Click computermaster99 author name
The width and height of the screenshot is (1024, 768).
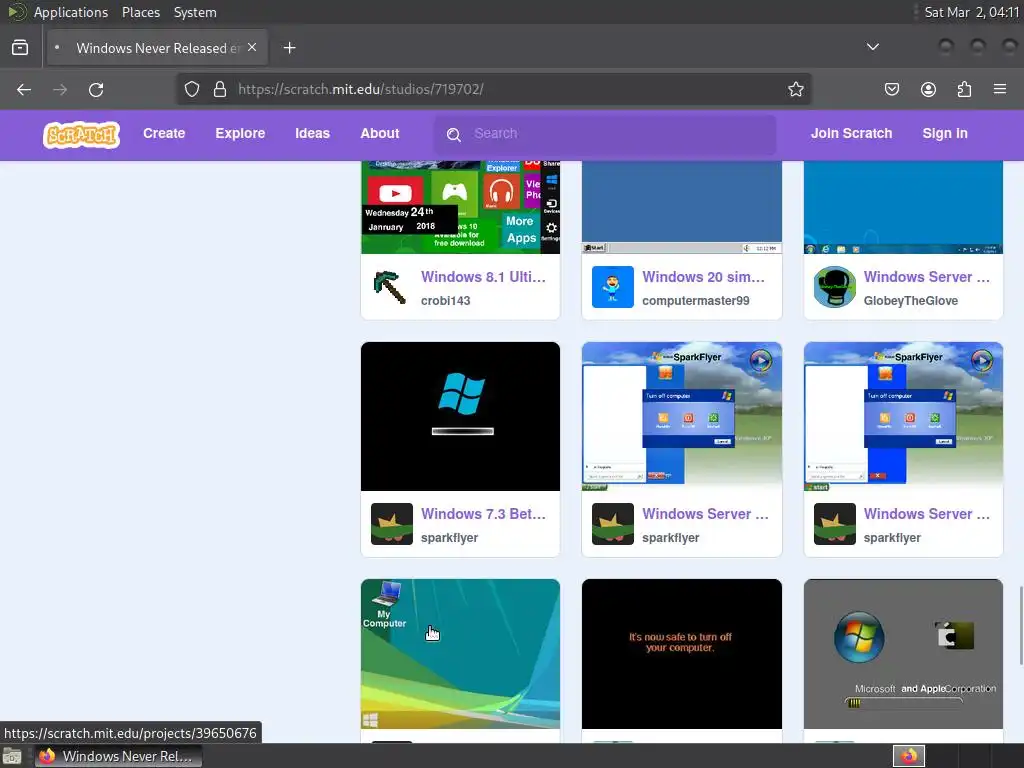pyautogui.click(x=696, y=300)
